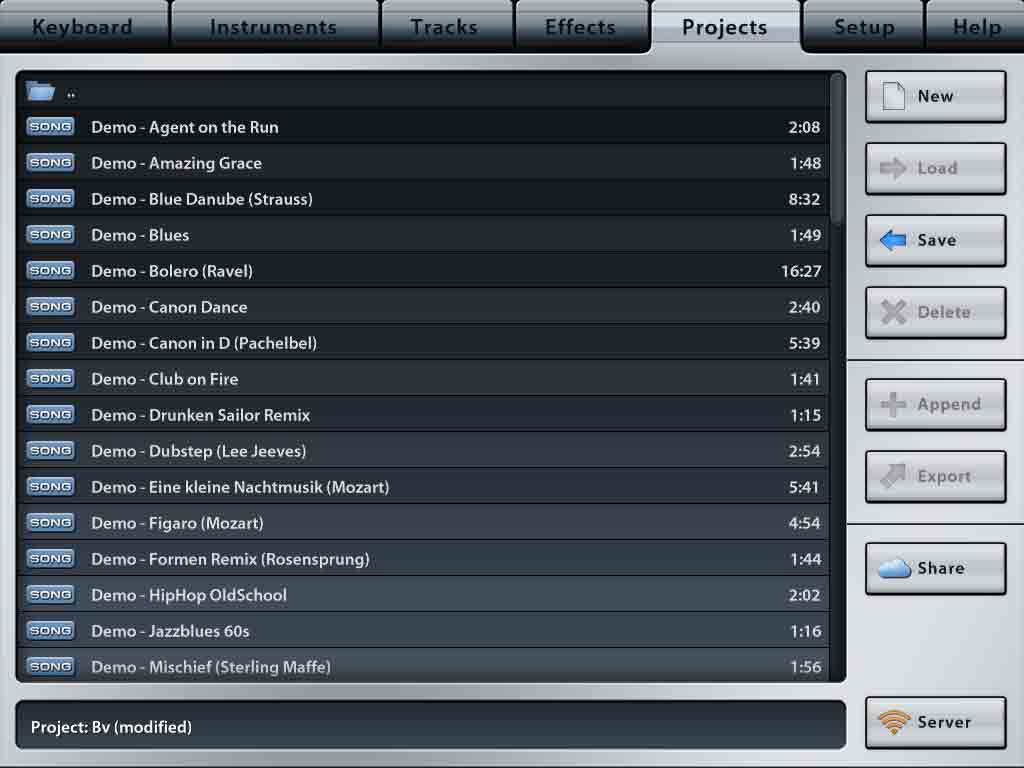Screen dimensions: 1024x768
Task: Open the parent folder via the ".." icon
Action: (40, 90)
